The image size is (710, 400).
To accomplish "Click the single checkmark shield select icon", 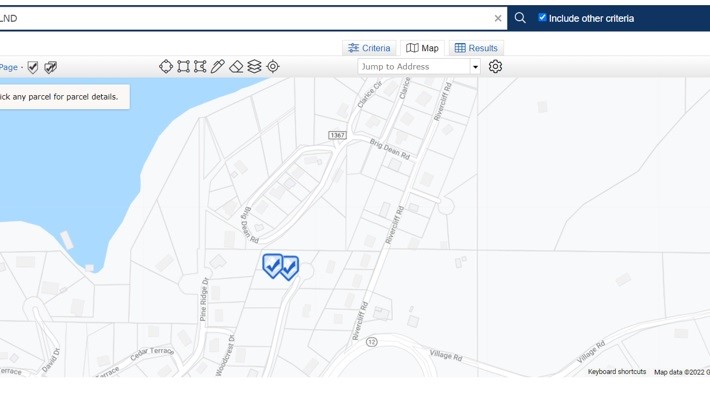I will point(33,67).
